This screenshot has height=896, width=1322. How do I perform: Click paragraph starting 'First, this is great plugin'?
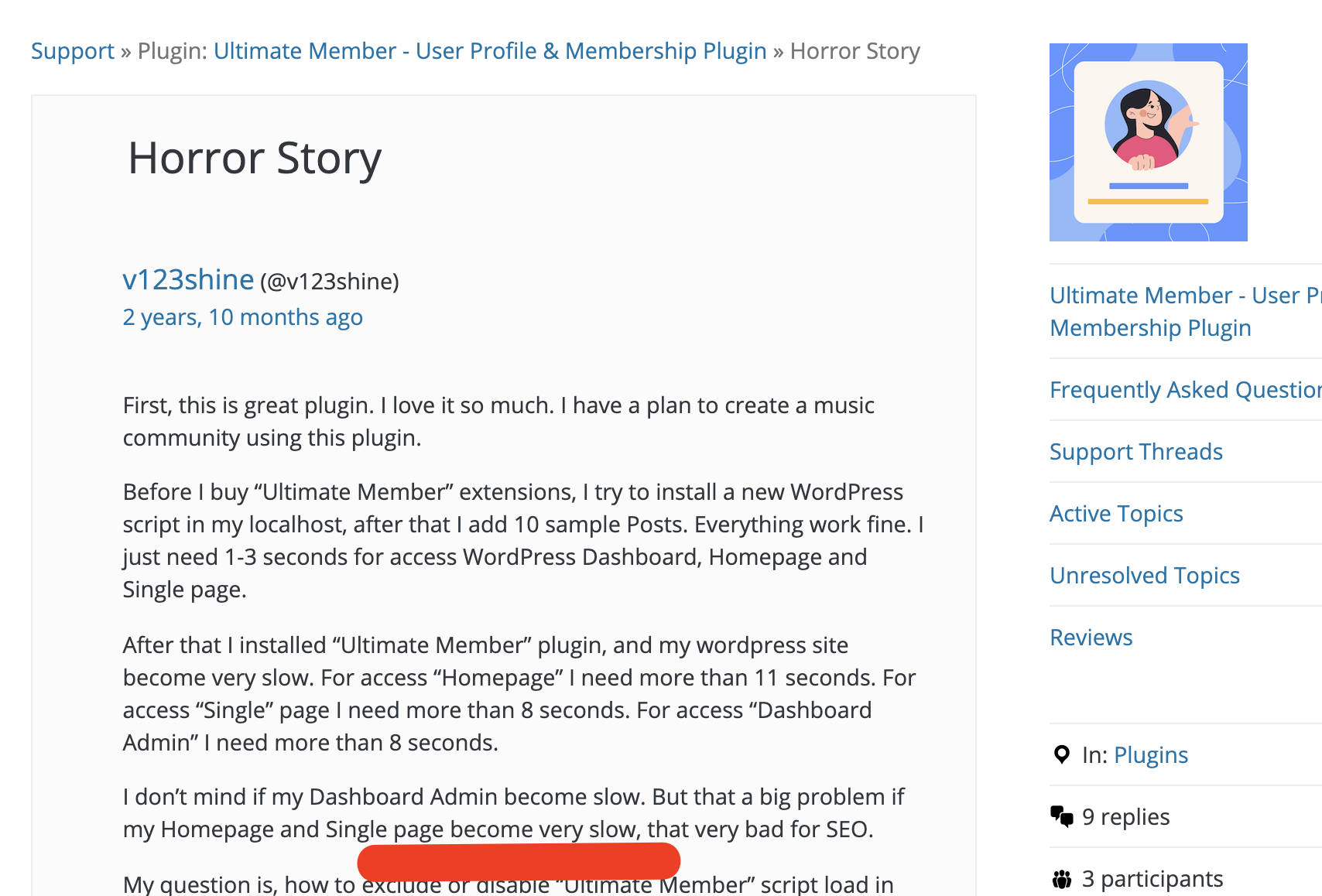click(x=499, y=422)
